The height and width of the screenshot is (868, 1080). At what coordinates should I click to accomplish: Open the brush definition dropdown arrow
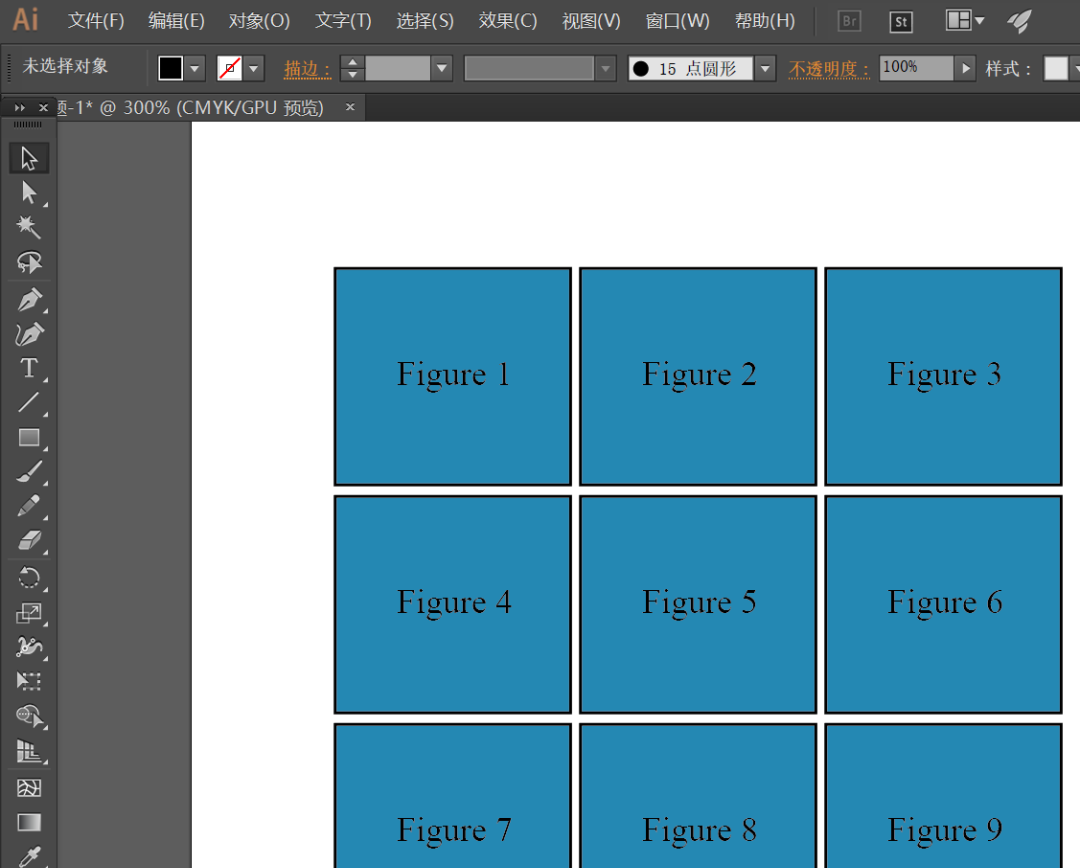(765, 68)
